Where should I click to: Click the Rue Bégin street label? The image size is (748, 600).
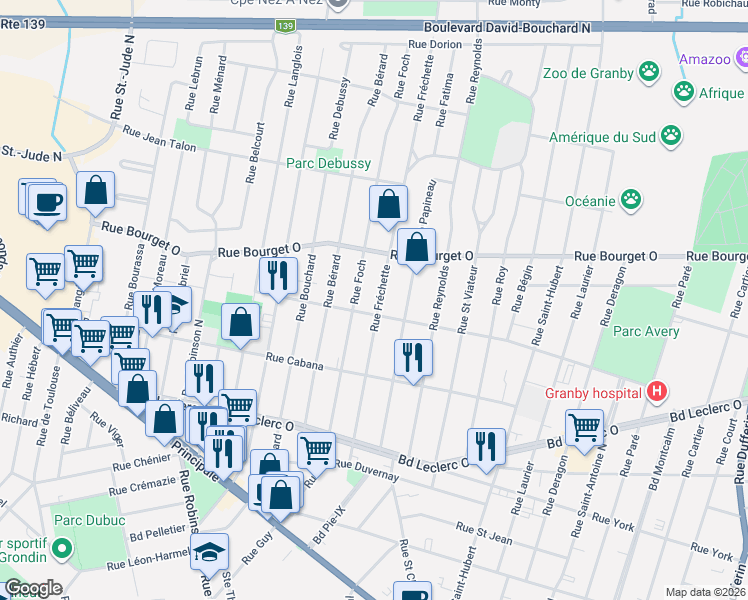[x=520, y=290]
